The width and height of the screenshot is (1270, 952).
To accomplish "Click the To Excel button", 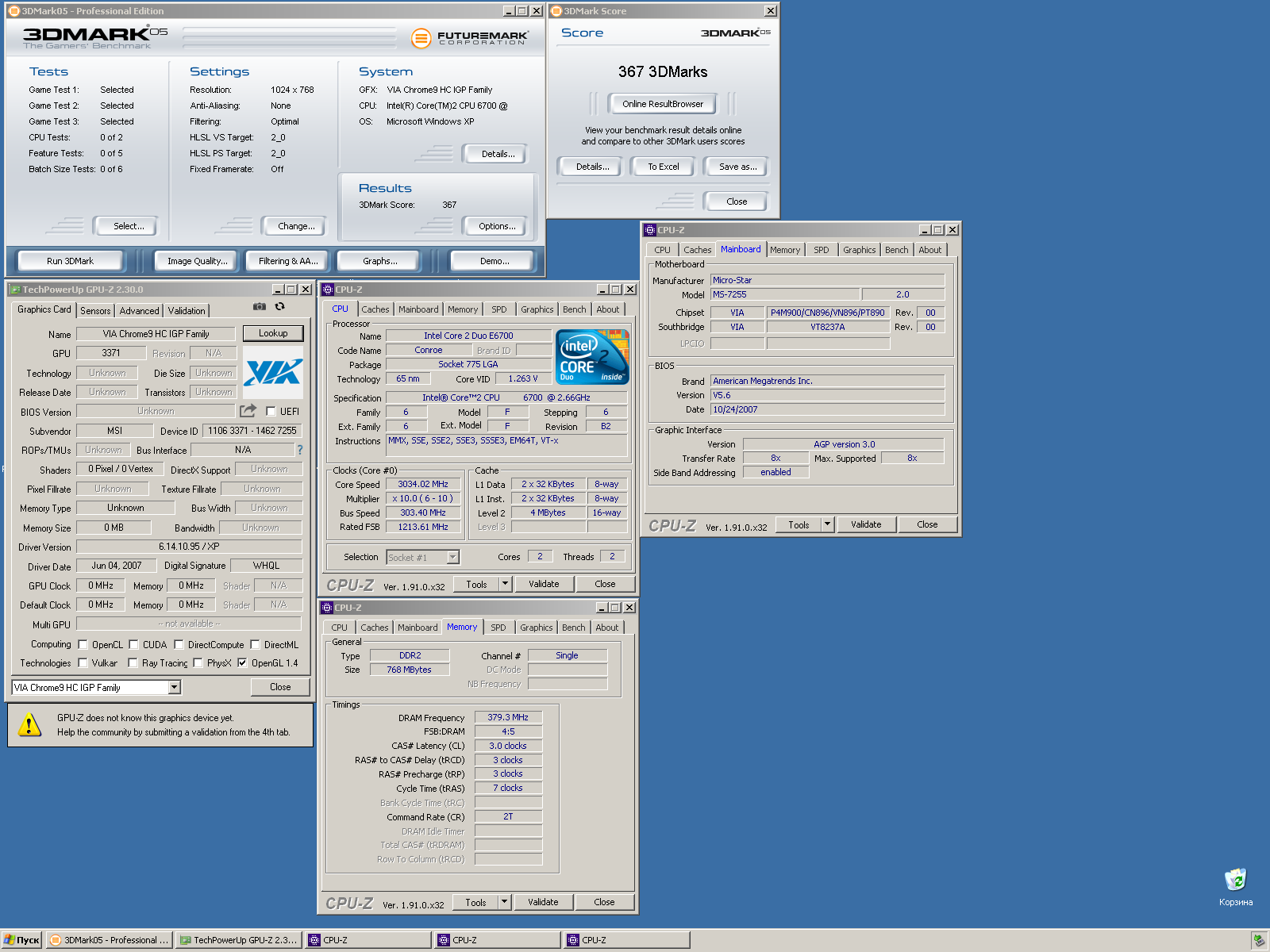I will 664,167.
